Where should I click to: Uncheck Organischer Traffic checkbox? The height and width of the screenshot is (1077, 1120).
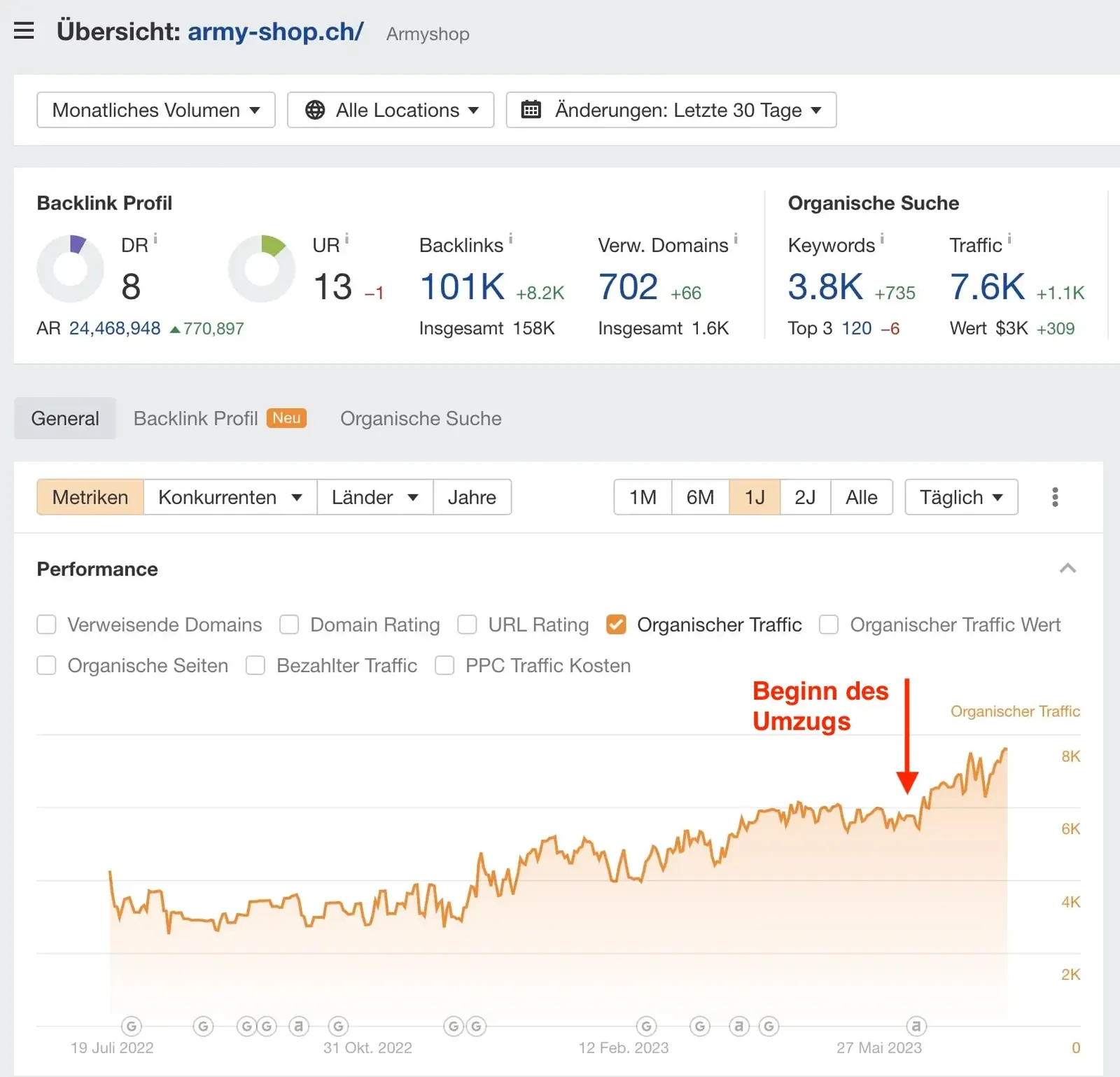616,625
